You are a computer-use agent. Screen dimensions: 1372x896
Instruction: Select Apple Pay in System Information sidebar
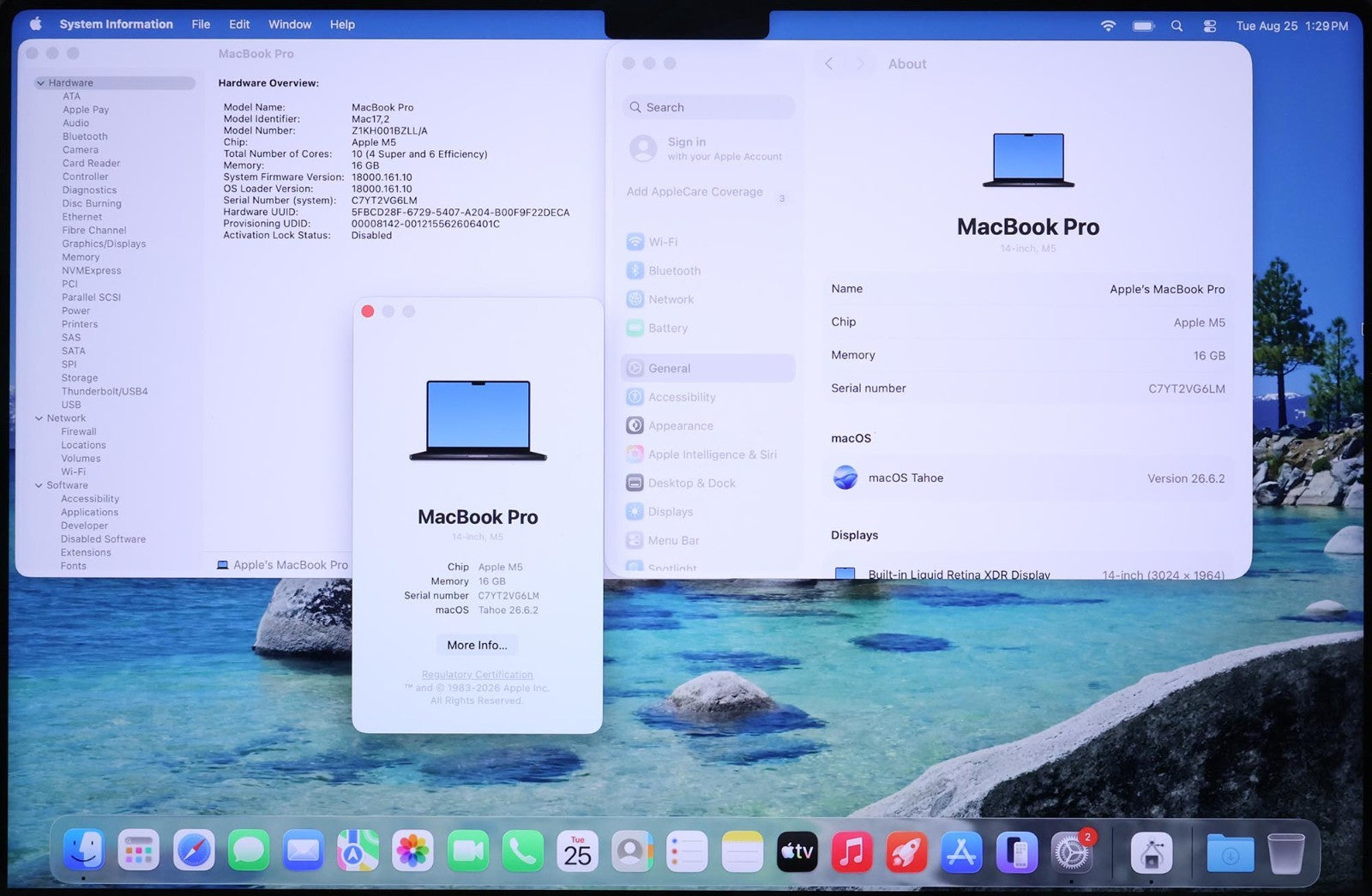(86, 110)
